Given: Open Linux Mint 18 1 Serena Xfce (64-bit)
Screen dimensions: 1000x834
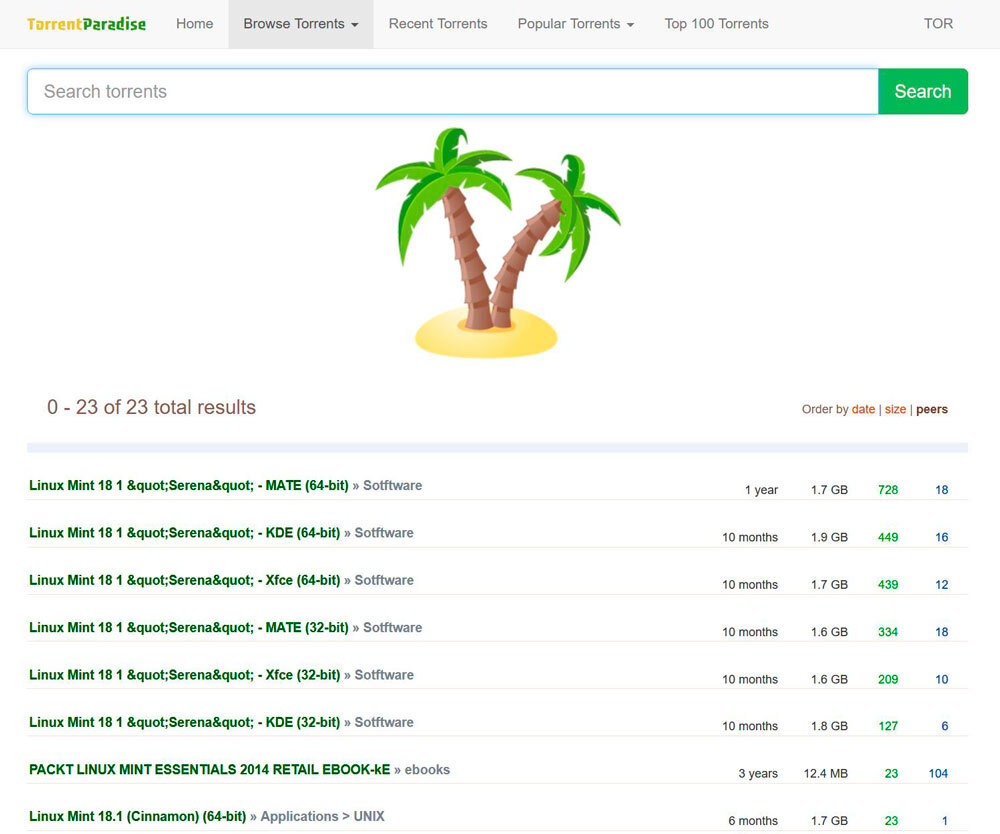Looking at the screenshot, I should click(184, 580).
